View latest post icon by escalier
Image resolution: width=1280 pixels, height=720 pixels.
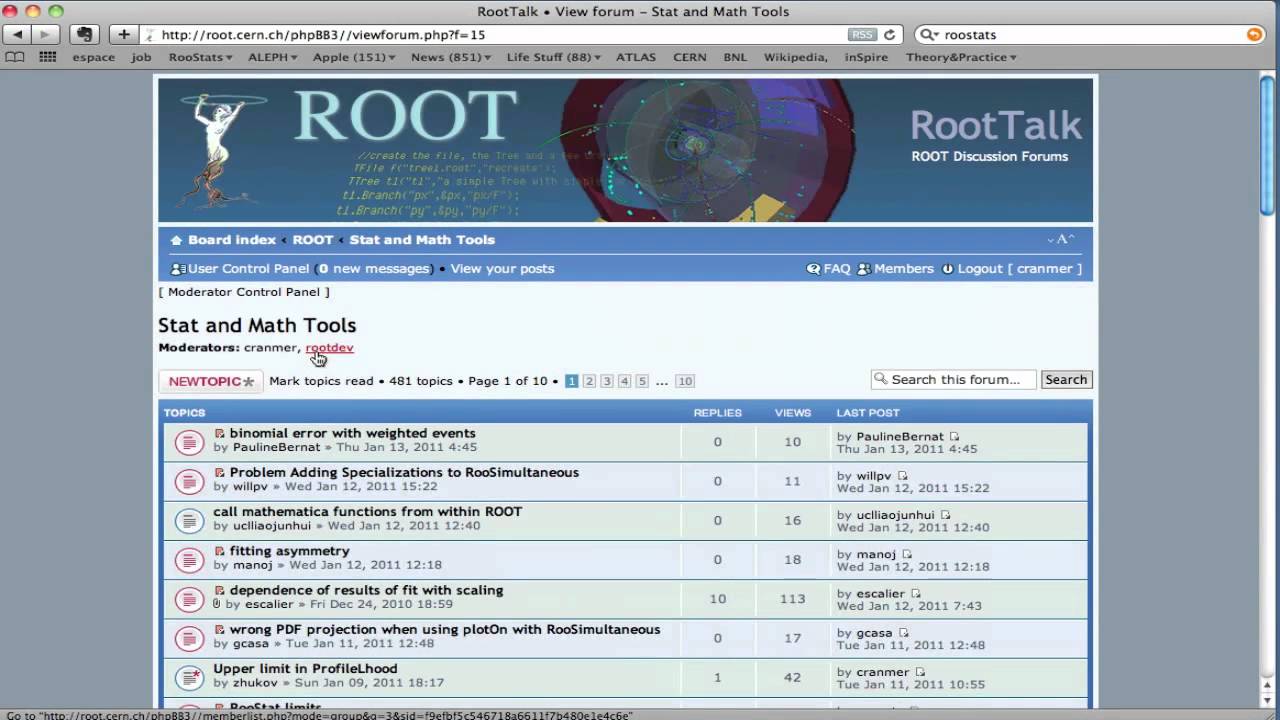915,593
